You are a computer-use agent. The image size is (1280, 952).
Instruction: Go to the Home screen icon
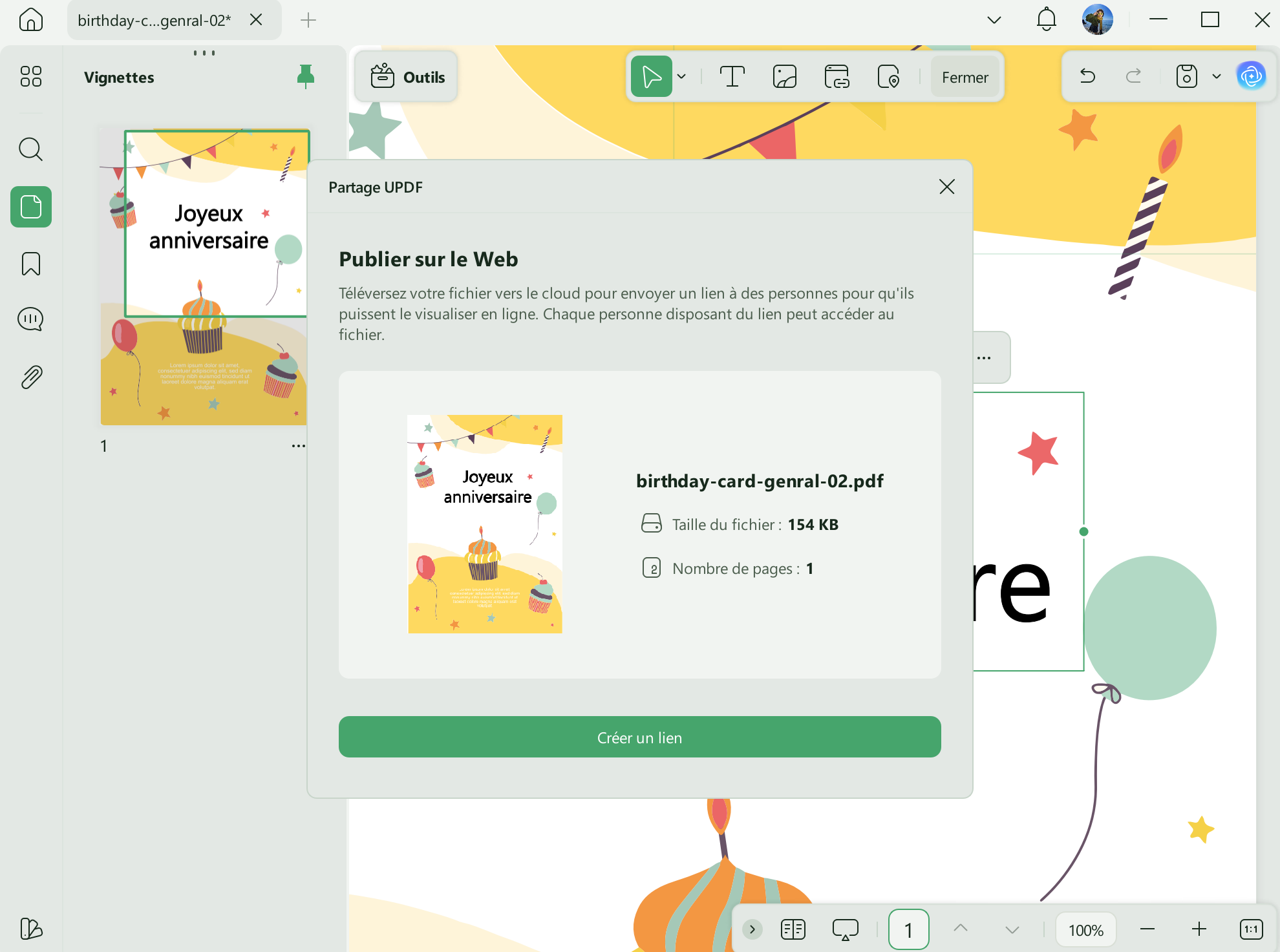point(31,20)
